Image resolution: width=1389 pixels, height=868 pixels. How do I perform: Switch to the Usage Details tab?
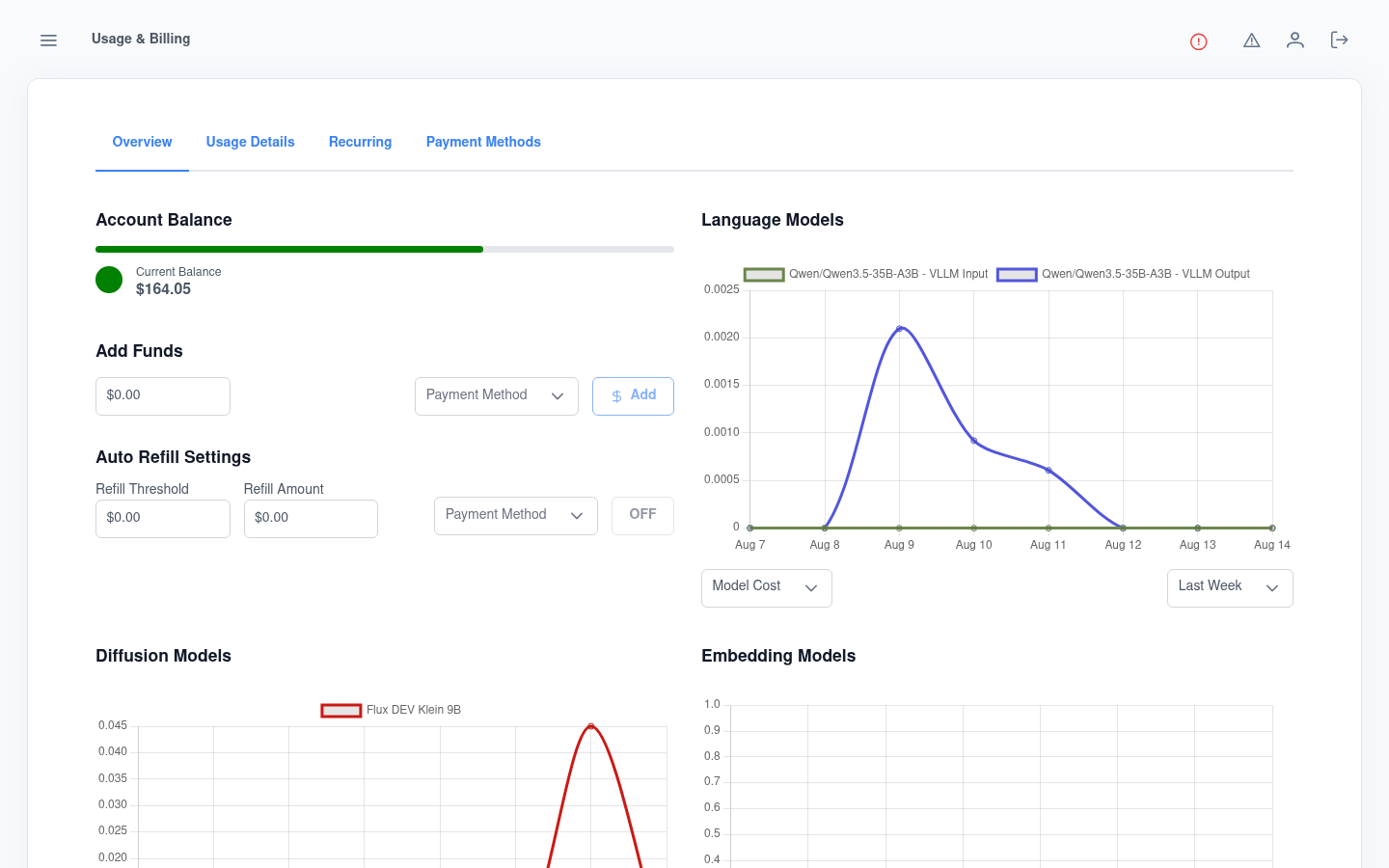pyautogui.click(x=251, y=143)
